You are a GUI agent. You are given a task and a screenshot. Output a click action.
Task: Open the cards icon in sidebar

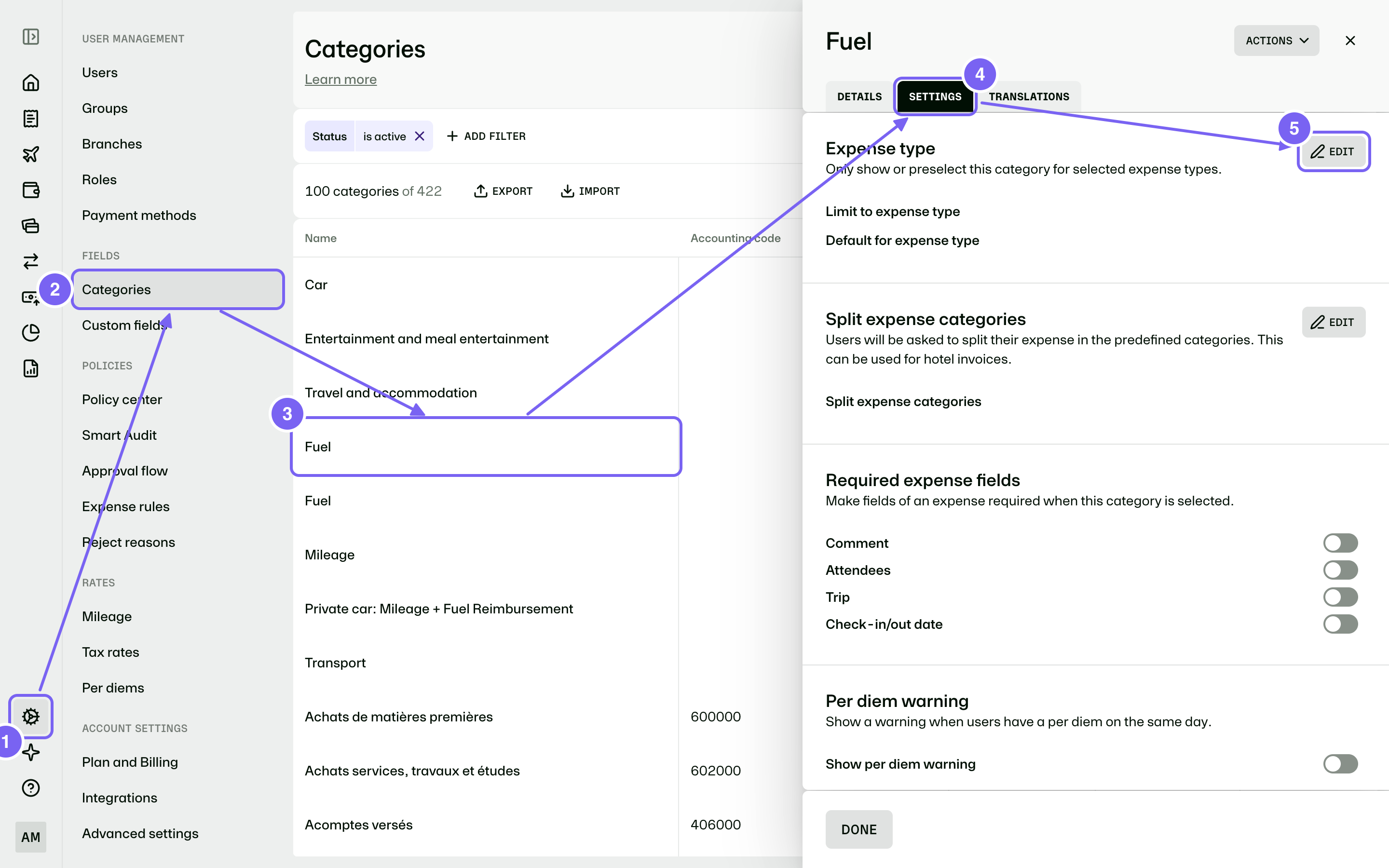30,226
